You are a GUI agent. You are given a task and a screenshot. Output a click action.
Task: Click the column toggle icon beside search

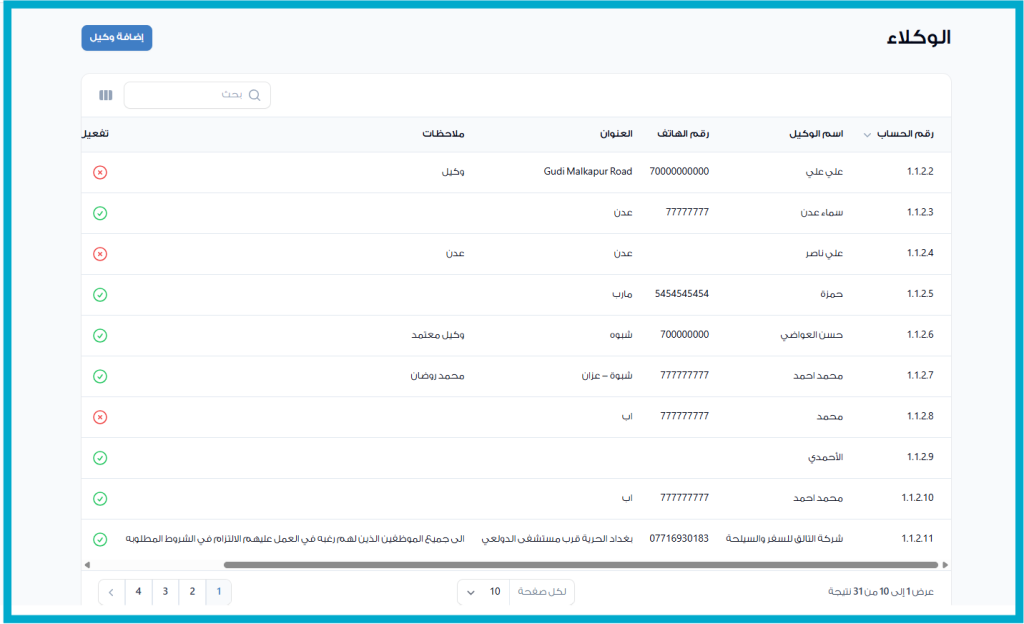click(x=106, y=95)
